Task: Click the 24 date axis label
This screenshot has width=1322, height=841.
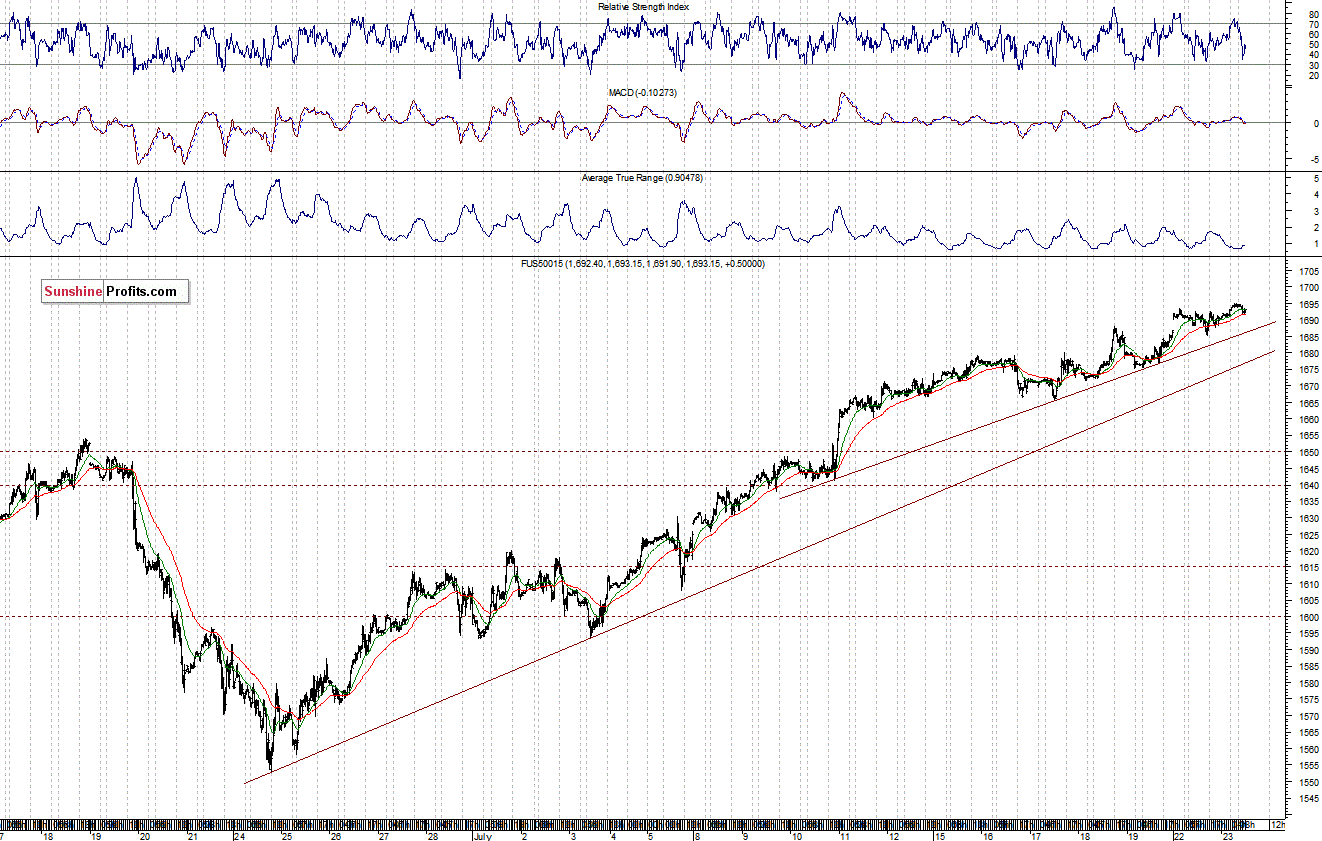Action: click(x=241, y=836)
